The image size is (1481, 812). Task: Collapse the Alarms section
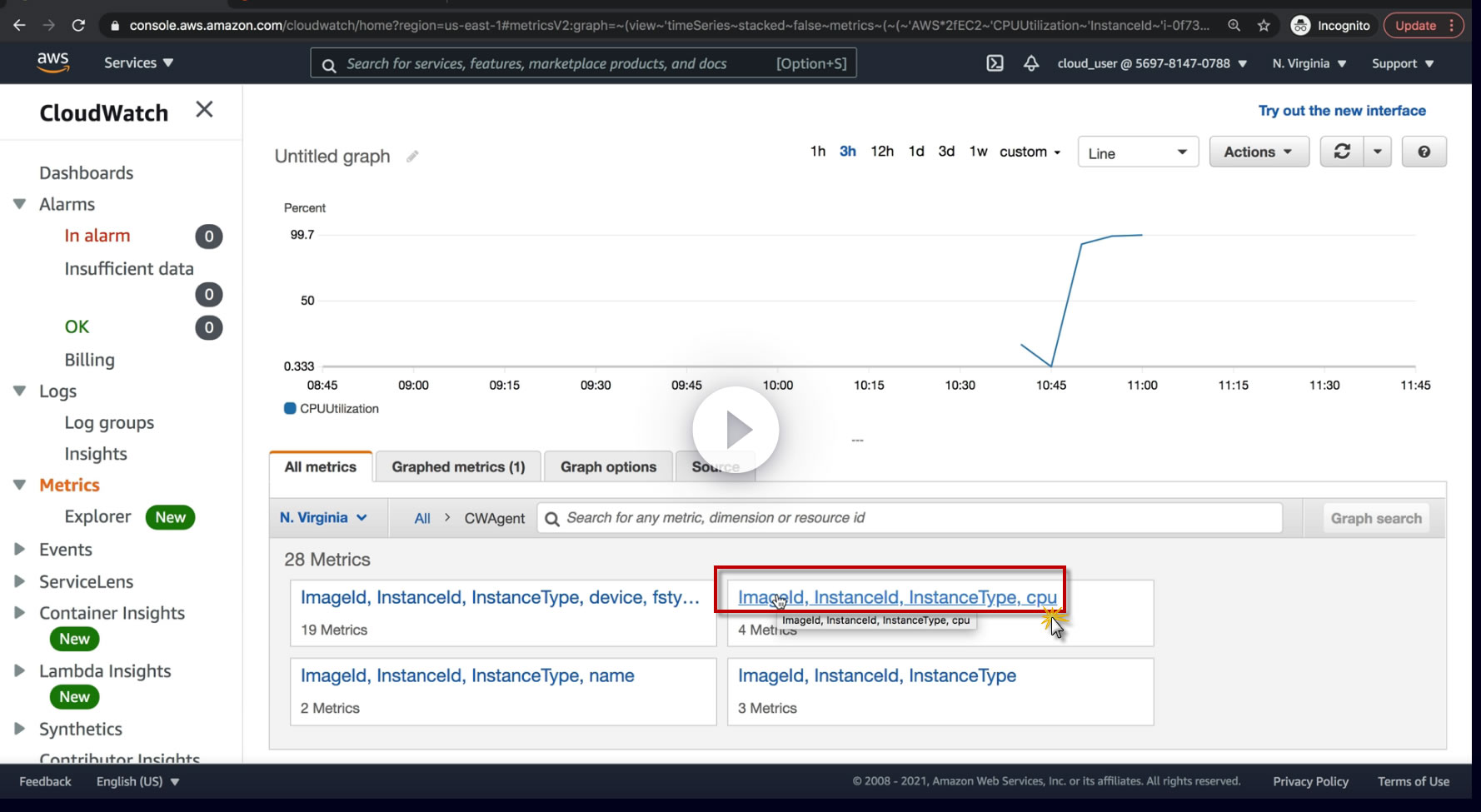(20, 204)
